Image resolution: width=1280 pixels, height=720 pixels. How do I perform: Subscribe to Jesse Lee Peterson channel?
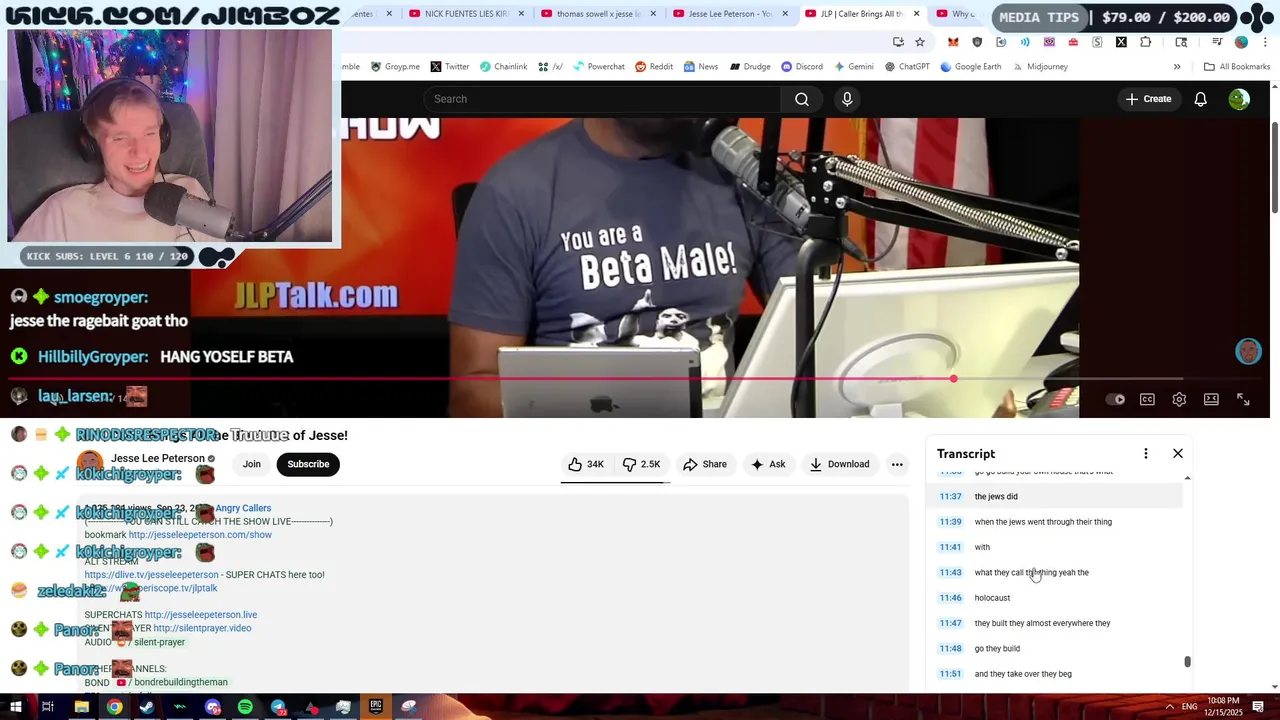(x=308, y=464)
